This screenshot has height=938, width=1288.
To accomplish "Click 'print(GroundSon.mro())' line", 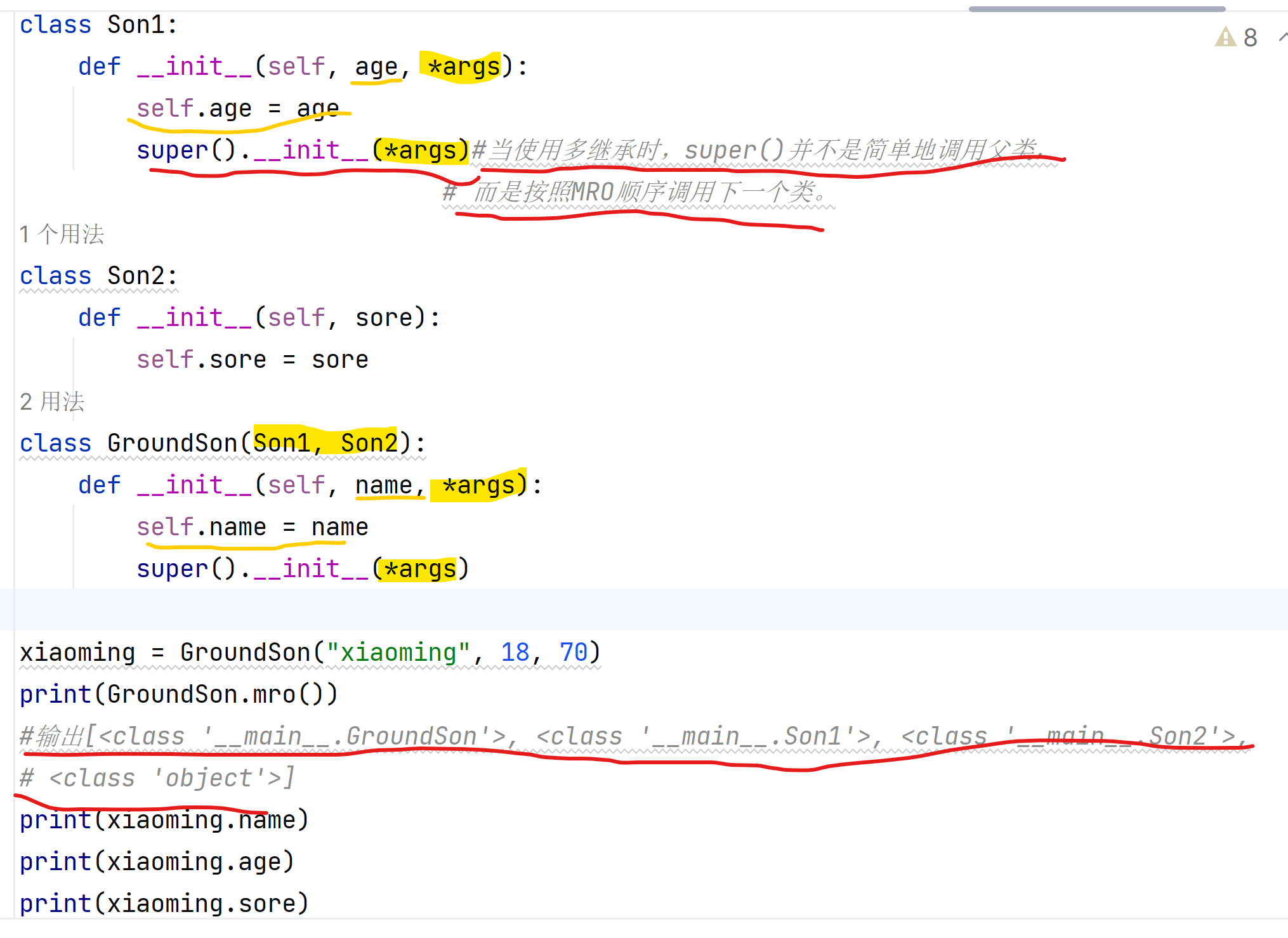I will [x=179, y=694].
